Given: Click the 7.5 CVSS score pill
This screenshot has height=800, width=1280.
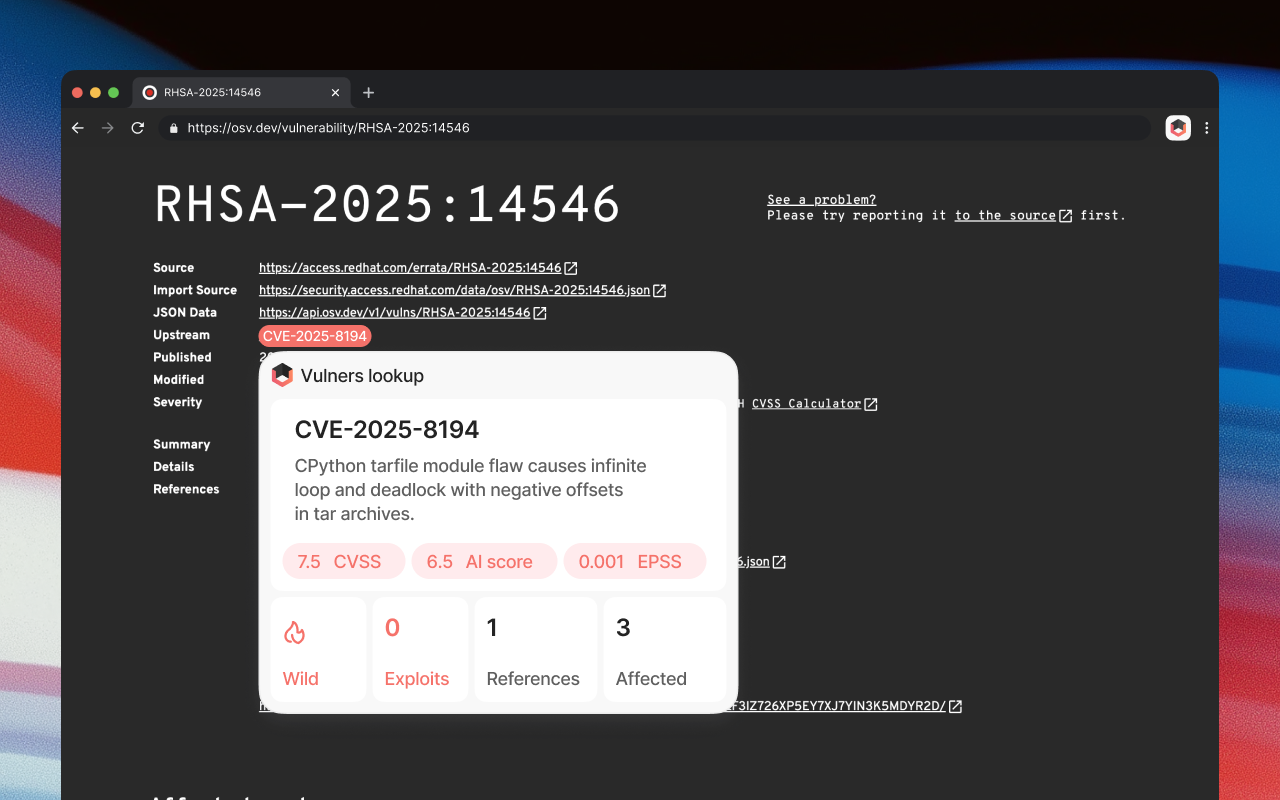Looking at the screenshot, I should [343, 561].
